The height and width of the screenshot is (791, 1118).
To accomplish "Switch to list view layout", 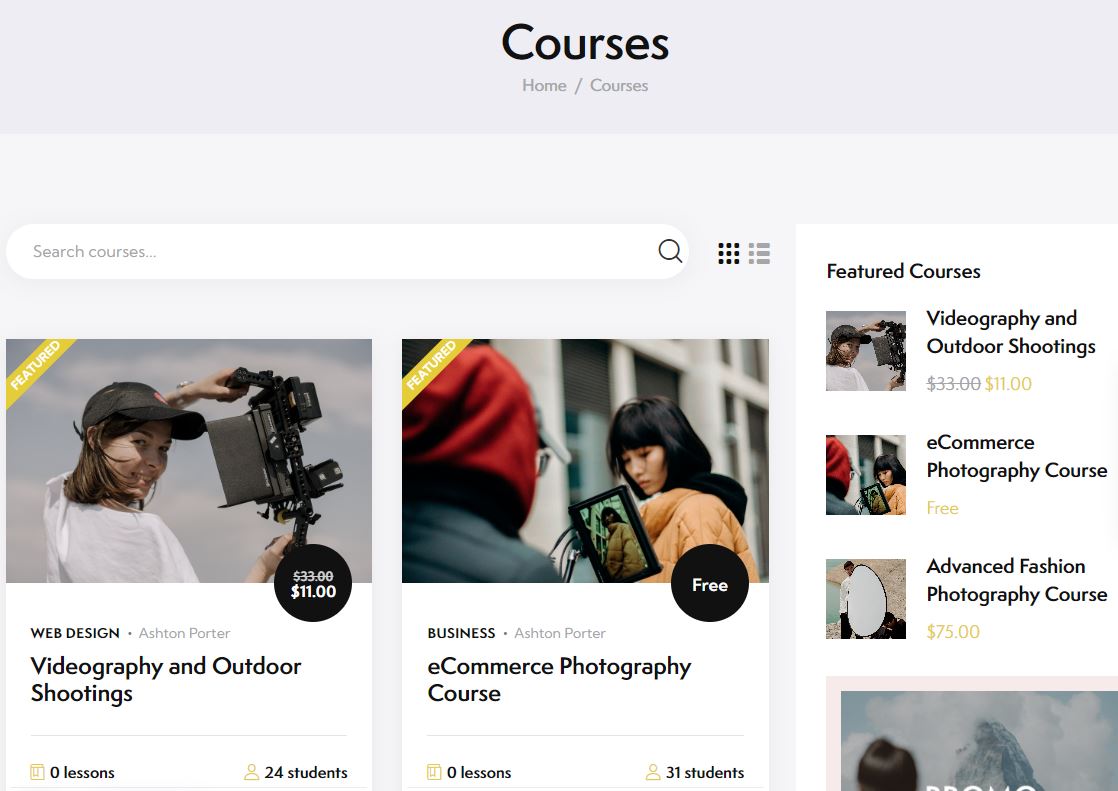I will point(759,253).
